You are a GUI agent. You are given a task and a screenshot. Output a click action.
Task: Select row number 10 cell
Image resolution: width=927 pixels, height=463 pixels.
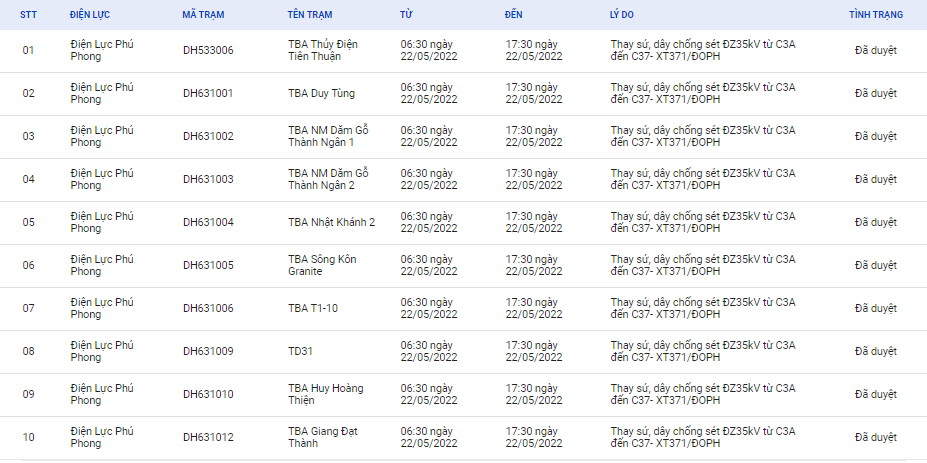tap(28, 437)
